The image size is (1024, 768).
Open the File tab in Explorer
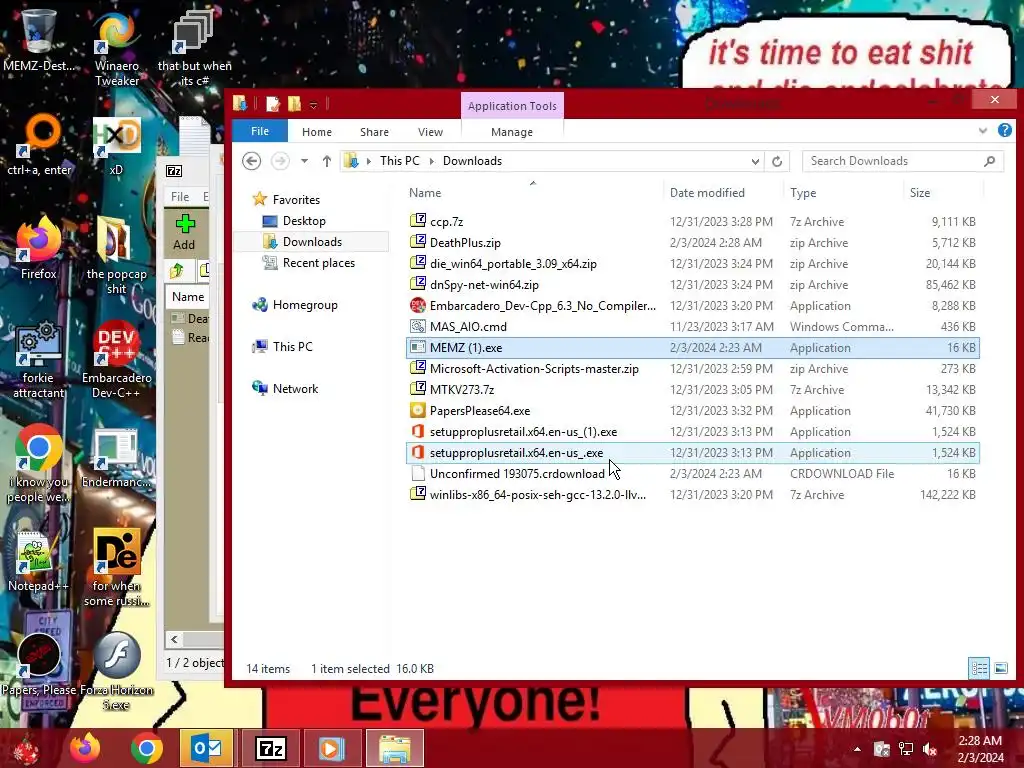(x=260, y=131)
